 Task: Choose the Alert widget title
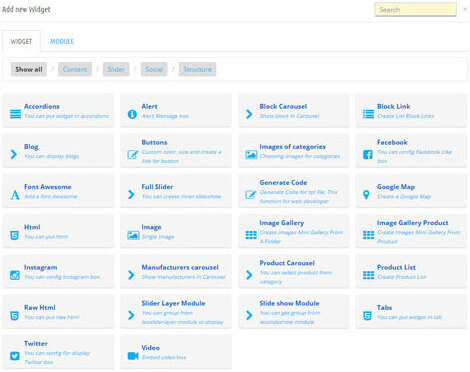(x=149, y=106)
